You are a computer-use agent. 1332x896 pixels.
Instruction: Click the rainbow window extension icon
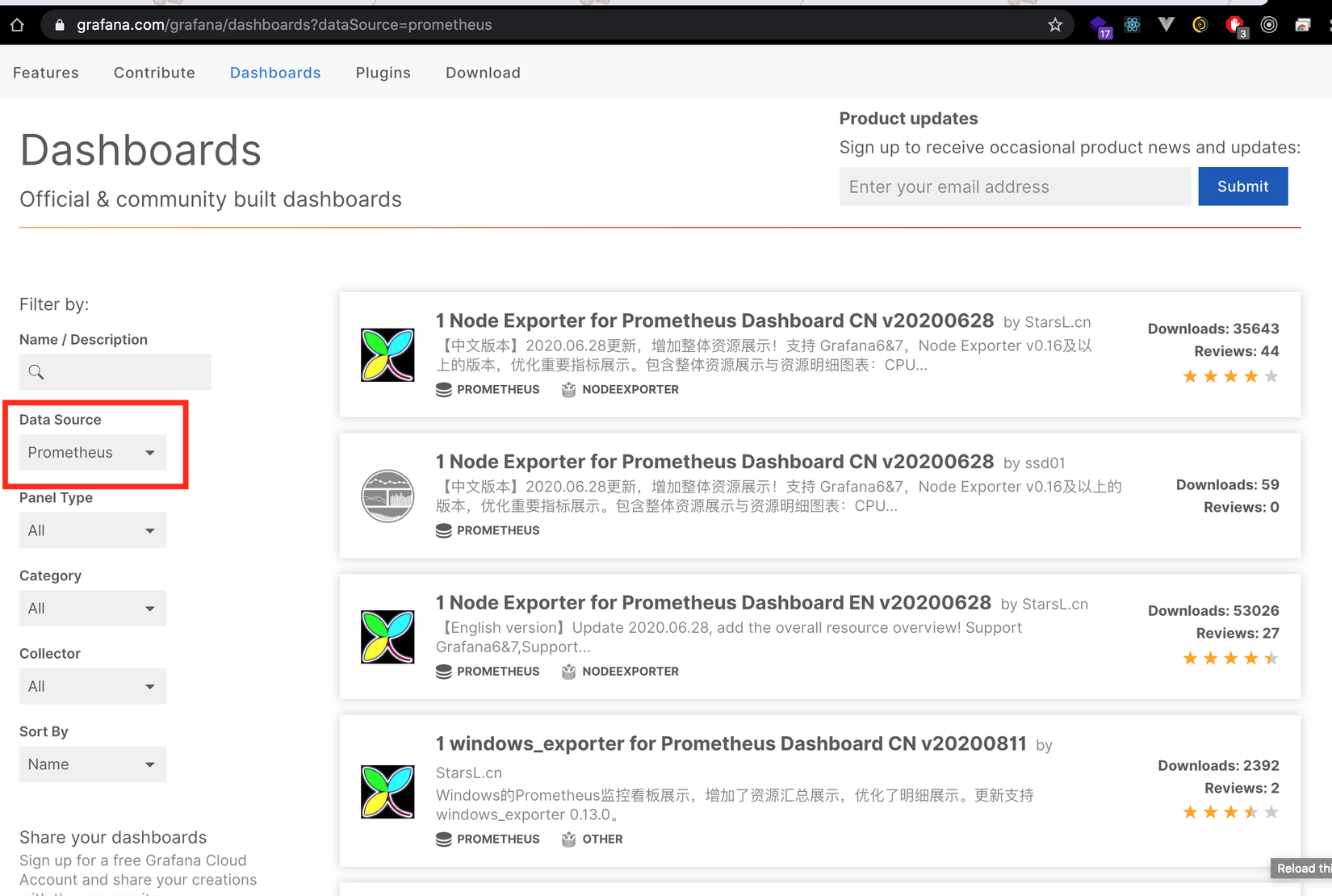point(1302,25)
